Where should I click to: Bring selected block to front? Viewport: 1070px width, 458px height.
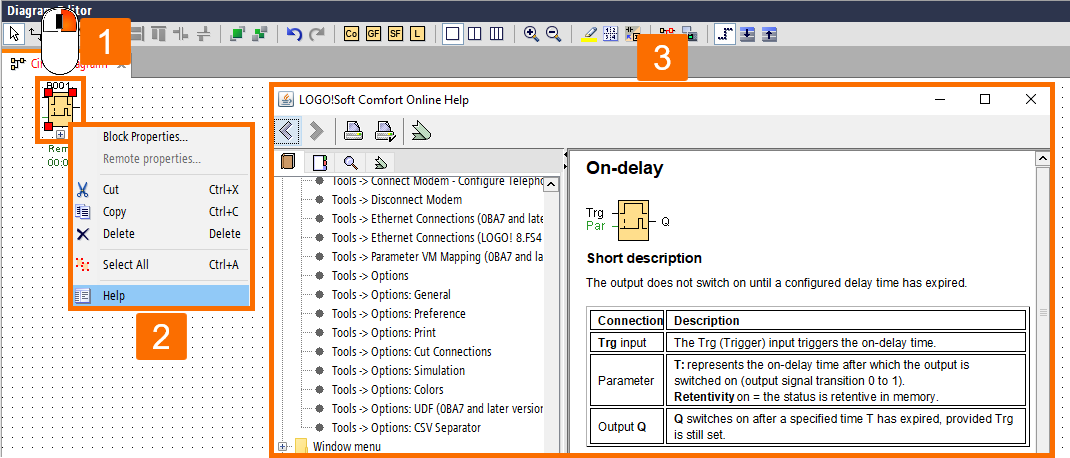237,33
